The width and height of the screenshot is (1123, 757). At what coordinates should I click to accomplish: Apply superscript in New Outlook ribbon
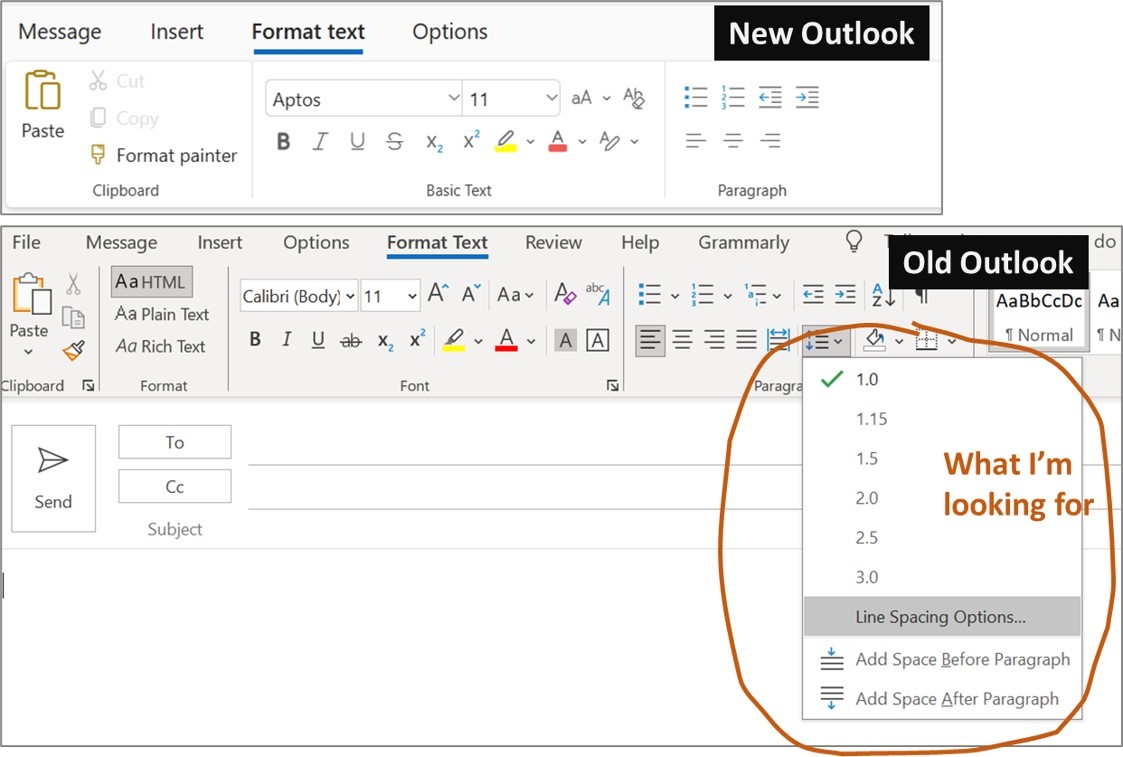[x=471, y=140]
